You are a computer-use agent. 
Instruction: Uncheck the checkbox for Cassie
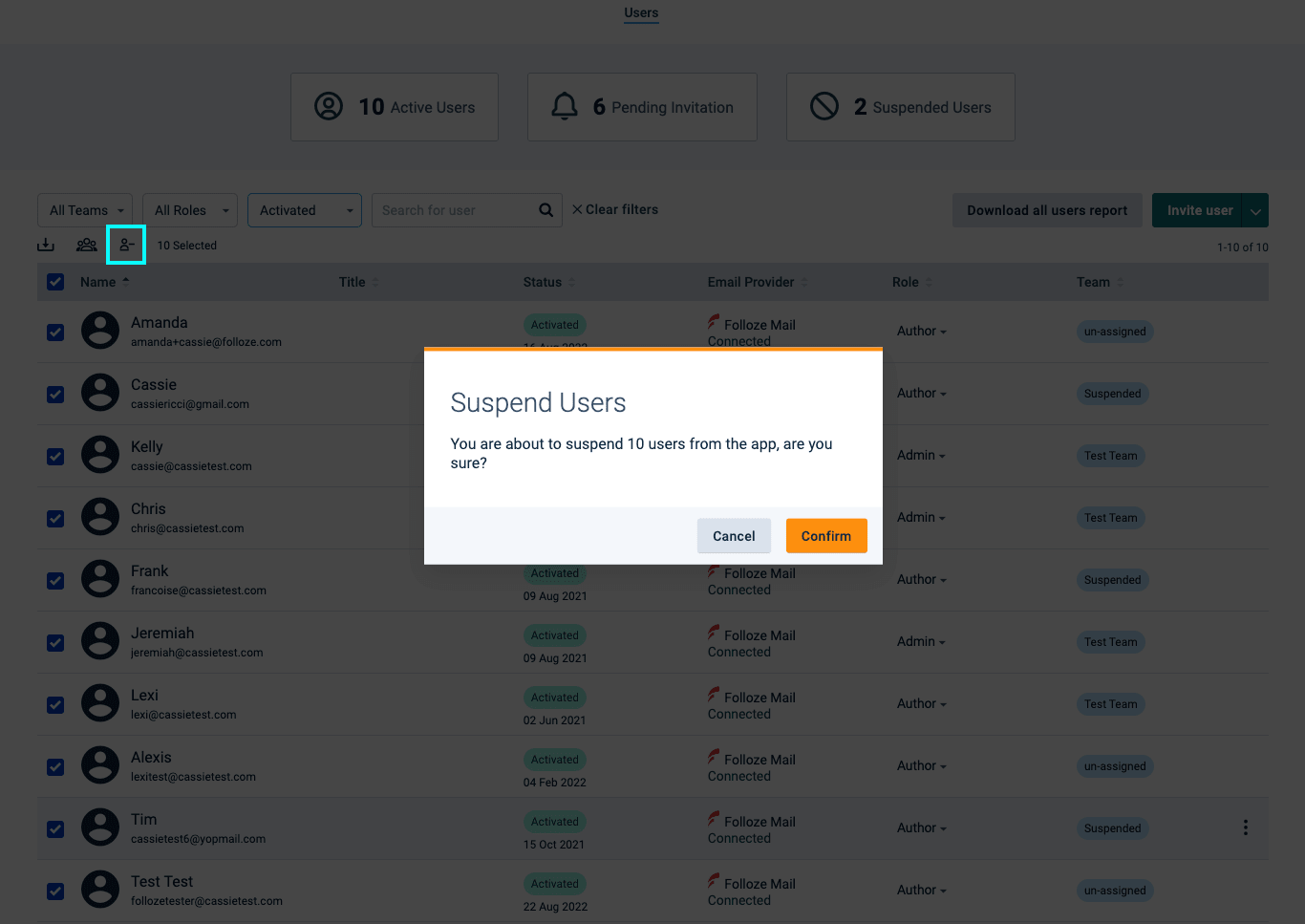(55, 395)
